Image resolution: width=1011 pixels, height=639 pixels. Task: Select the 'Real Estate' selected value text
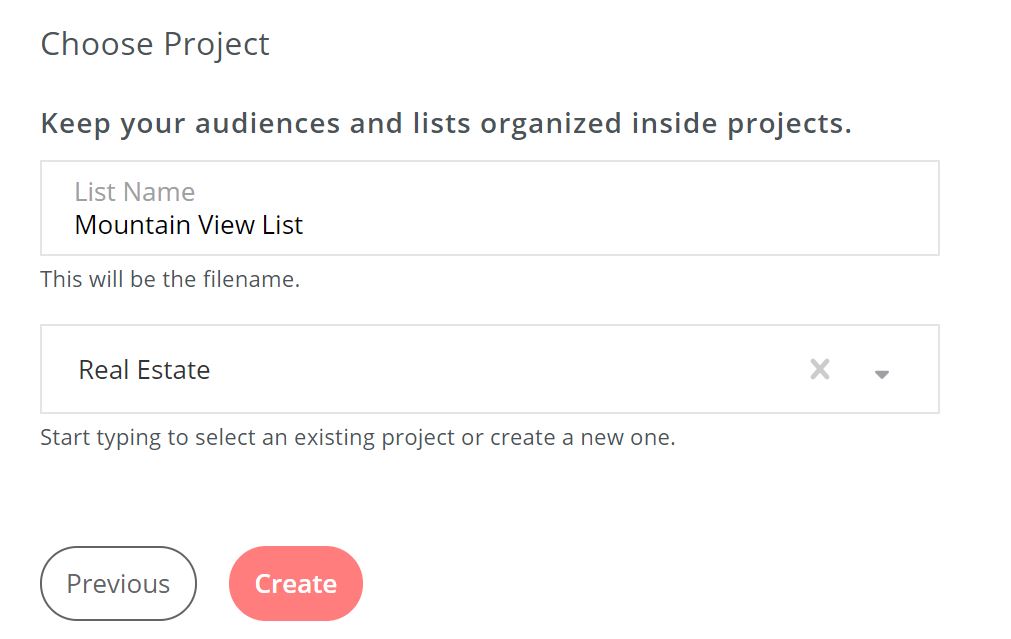pyautogui.click(x=145, y=370)
